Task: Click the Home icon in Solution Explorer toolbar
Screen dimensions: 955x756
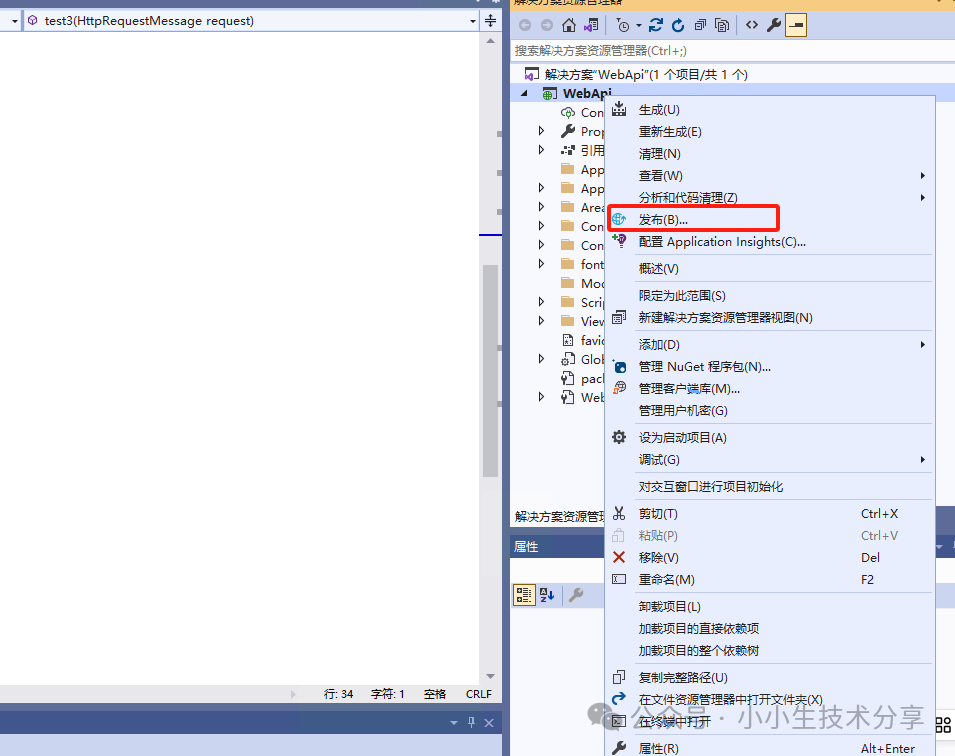Action: click(x=568, y=25)
